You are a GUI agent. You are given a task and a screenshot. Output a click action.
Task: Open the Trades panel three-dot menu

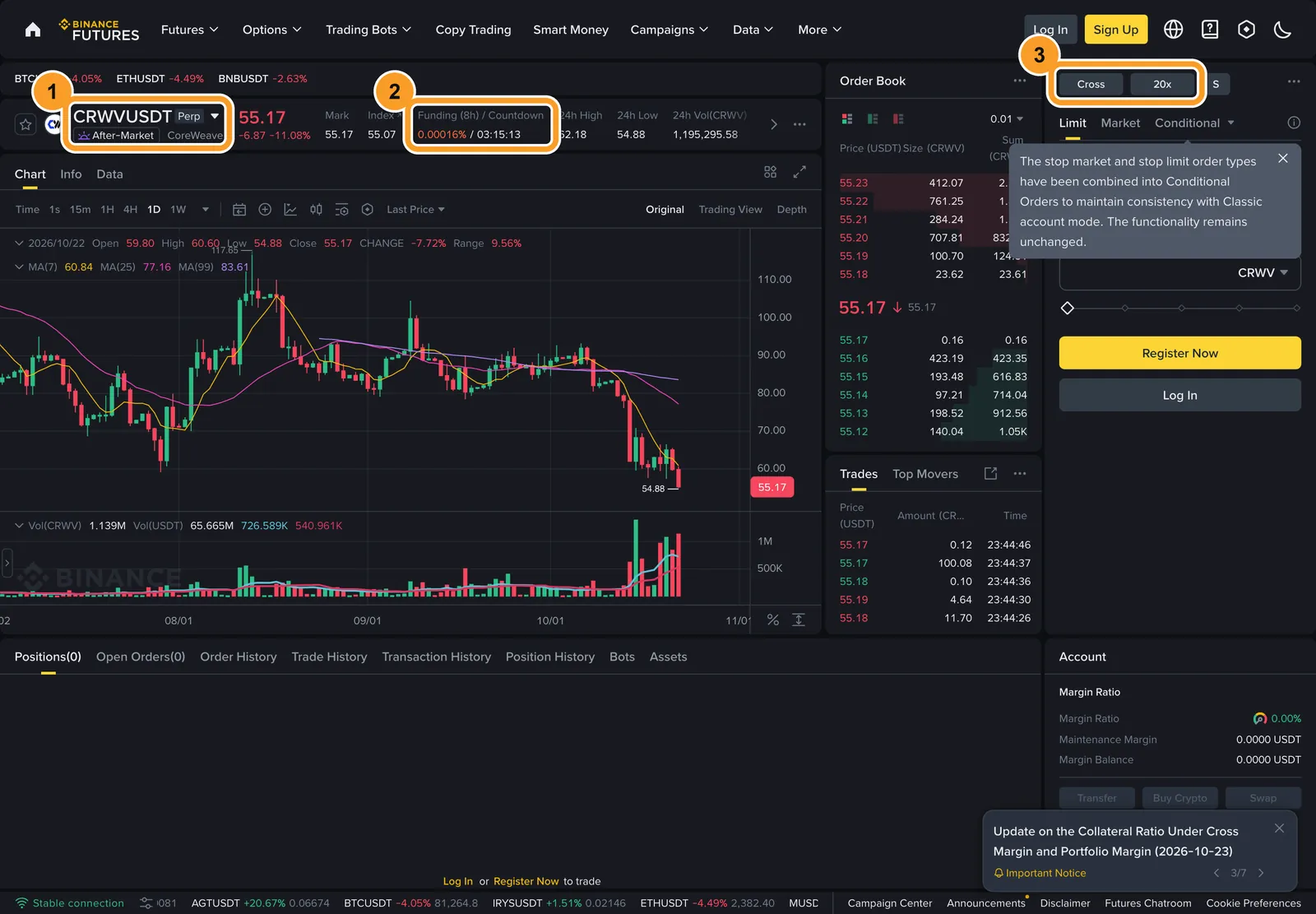[x=1020, y=473]
